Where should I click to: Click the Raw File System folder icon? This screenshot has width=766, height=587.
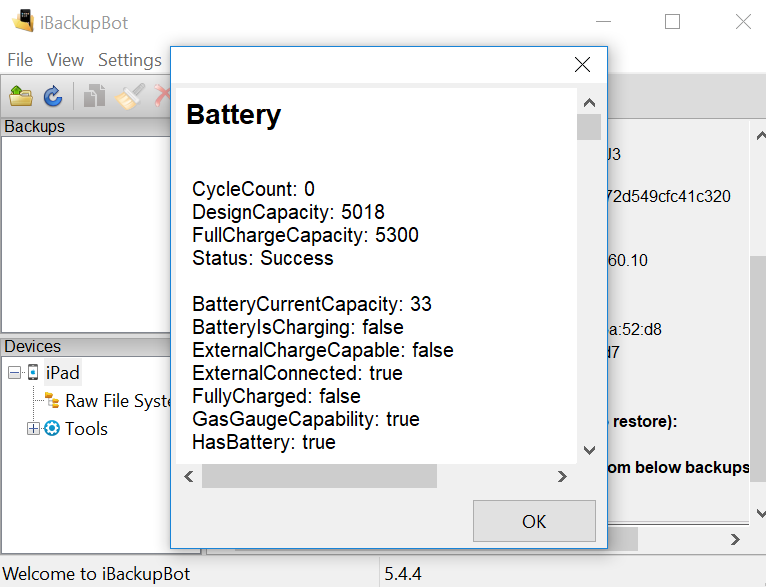[x=52, y=400]
